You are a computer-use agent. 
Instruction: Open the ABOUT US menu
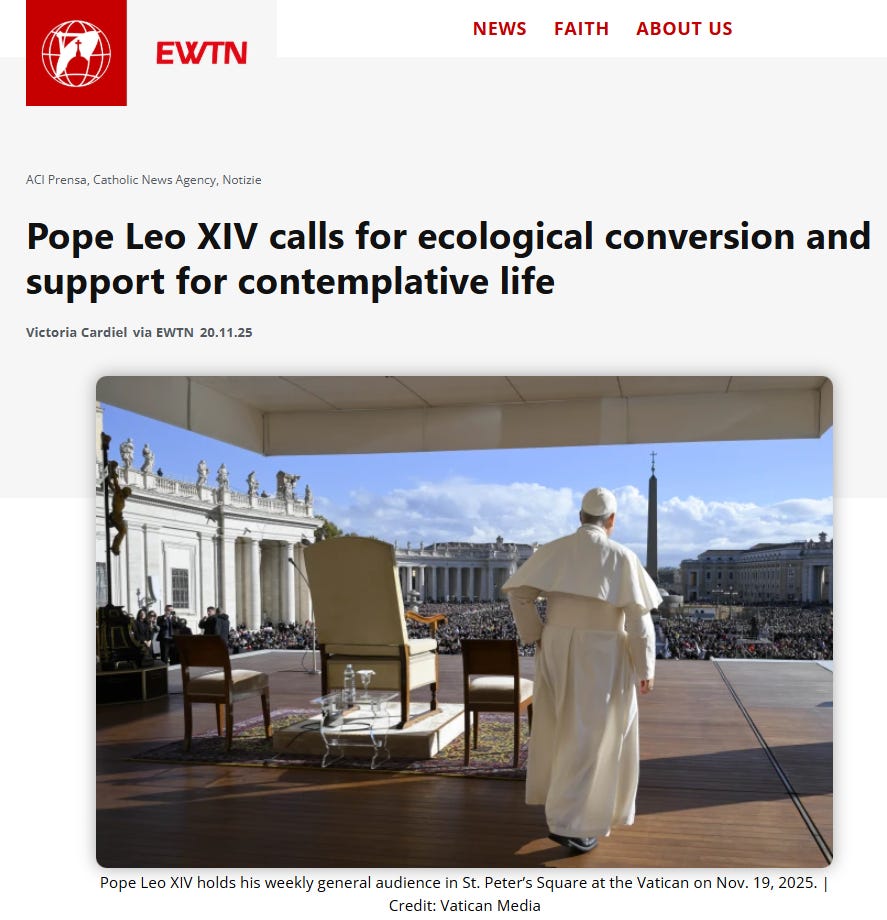[684, 29]
